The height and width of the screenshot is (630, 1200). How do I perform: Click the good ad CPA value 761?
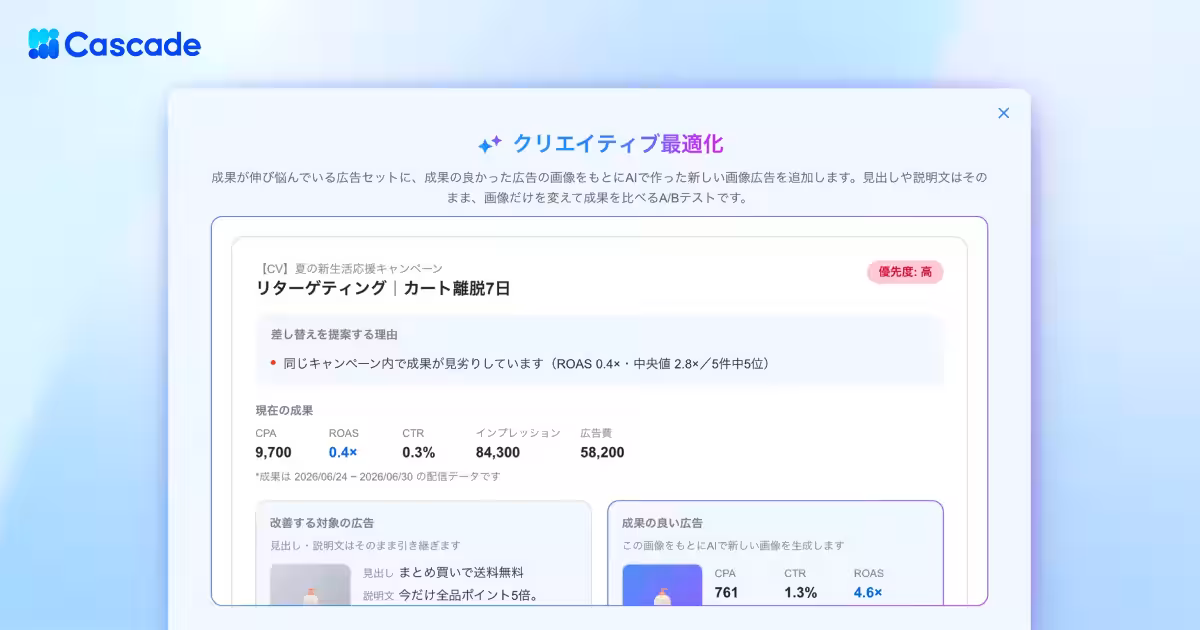pos(726,592)
